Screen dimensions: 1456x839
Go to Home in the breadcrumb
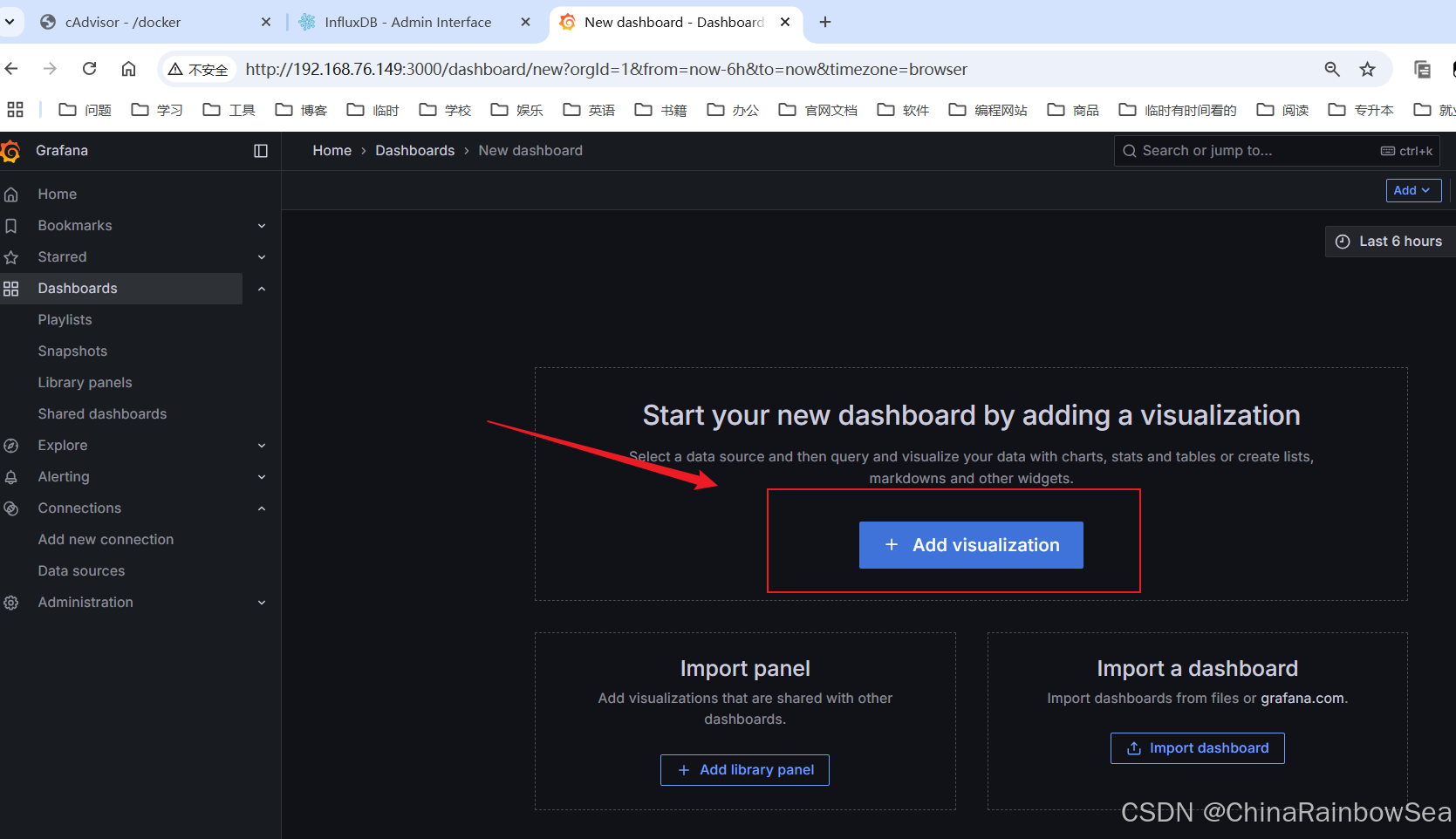click(332, 151)
